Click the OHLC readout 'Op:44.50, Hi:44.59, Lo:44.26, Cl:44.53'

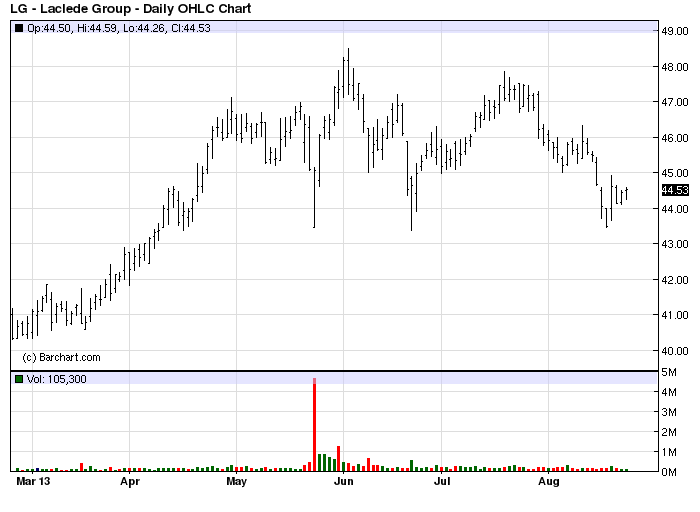pos(119,28)
